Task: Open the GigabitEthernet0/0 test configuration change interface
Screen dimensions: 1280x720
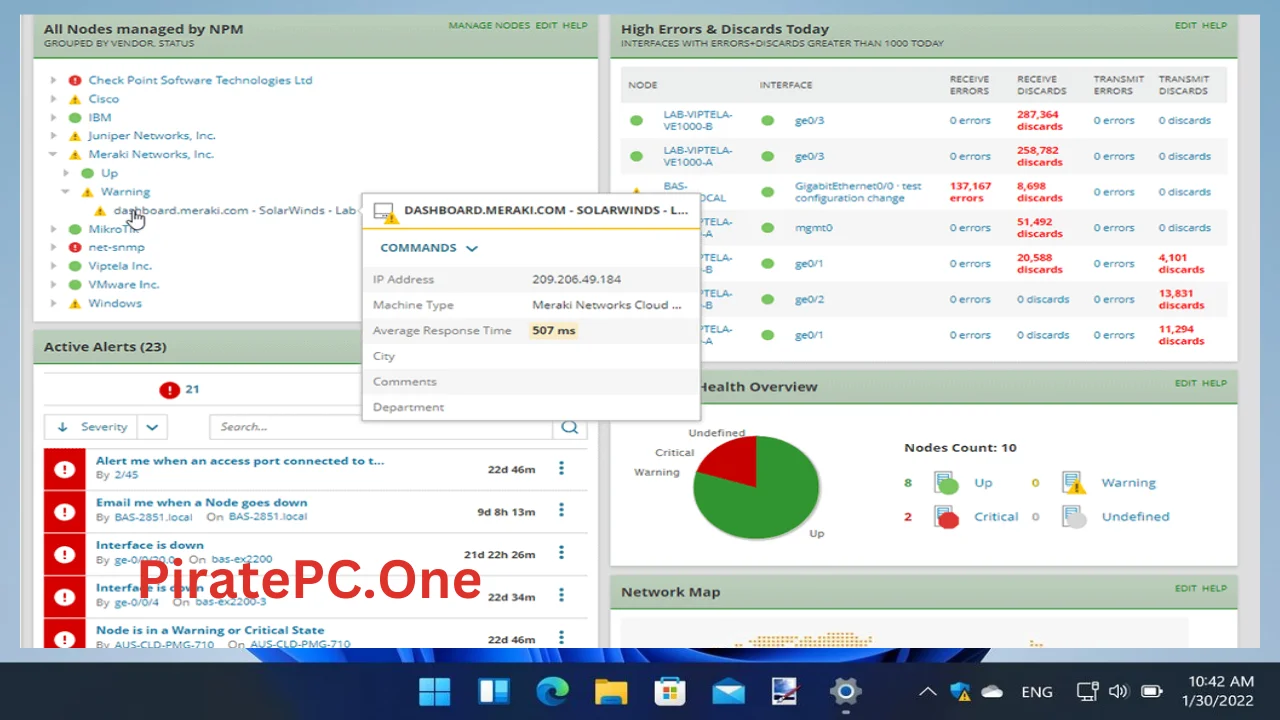Action: pos(858,192)
